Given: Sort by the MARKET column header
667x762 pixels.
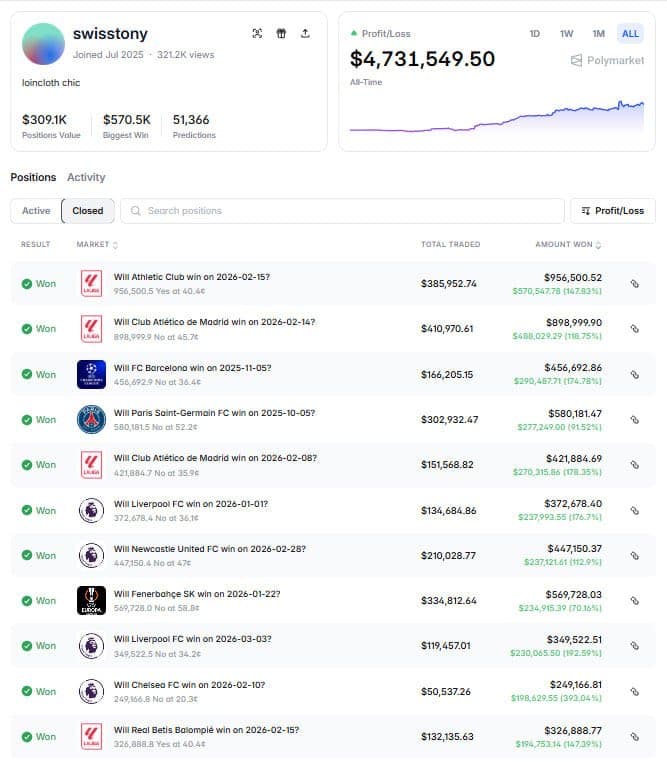Looking at the screenshot, I should coord(97,245).
